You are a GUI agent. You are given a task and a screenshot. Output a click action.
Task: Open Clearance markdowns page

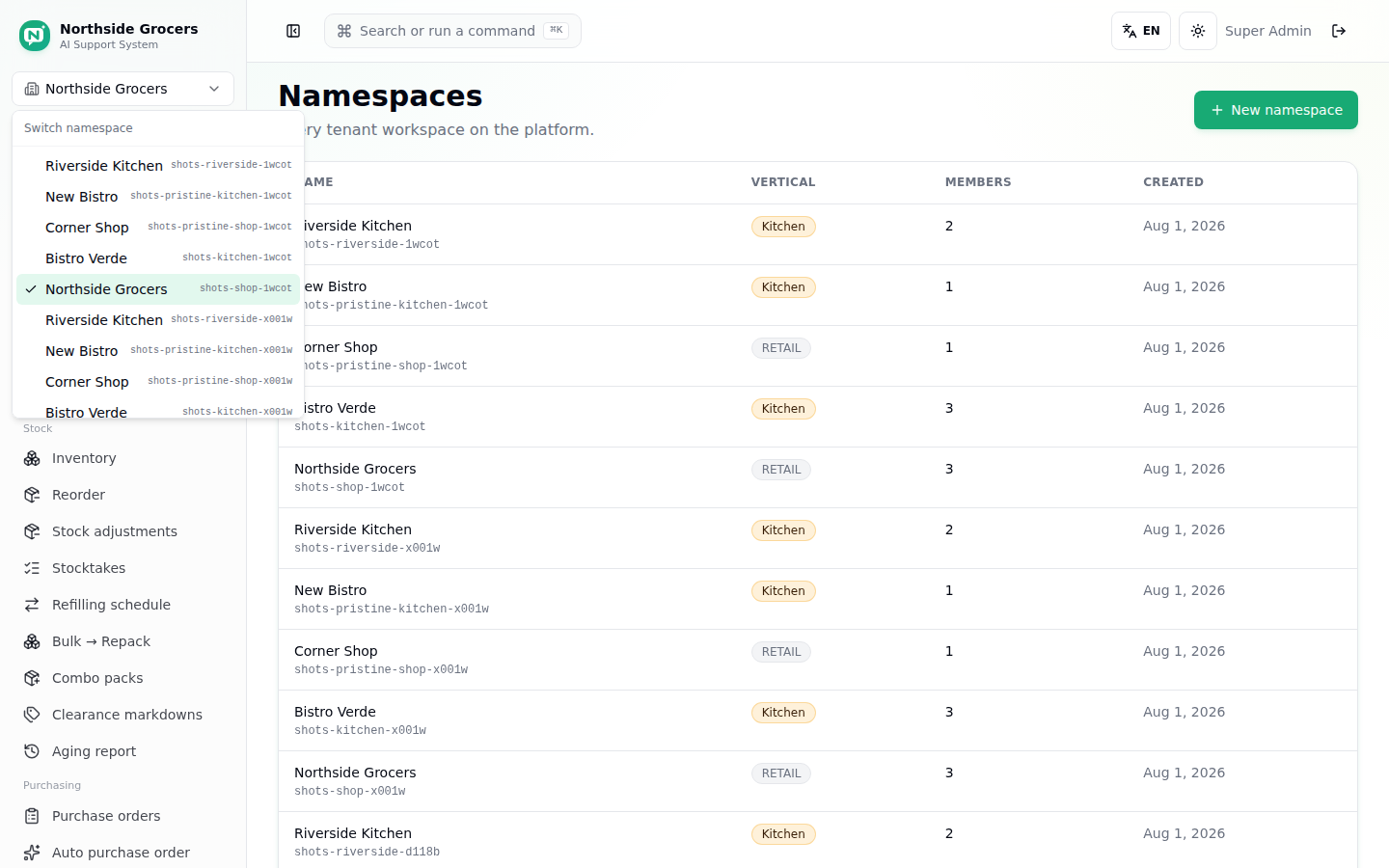123,715
